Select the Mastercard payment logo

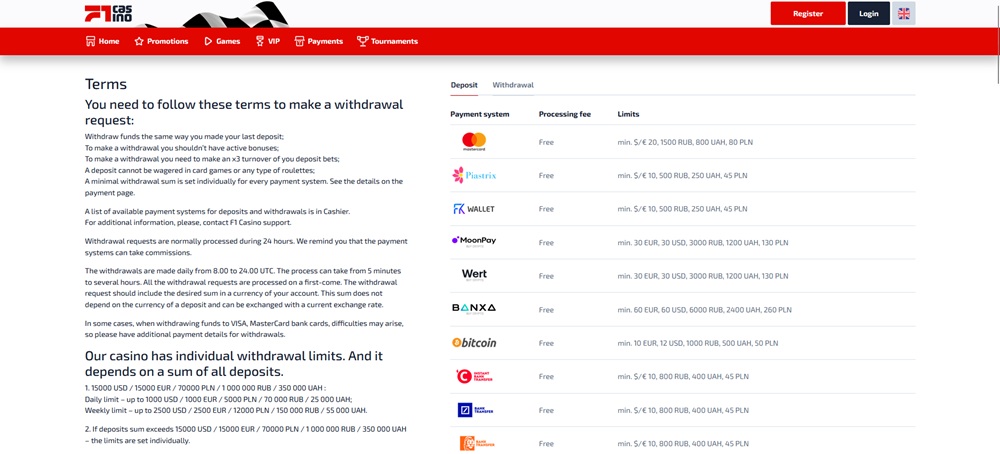(474, 142)
